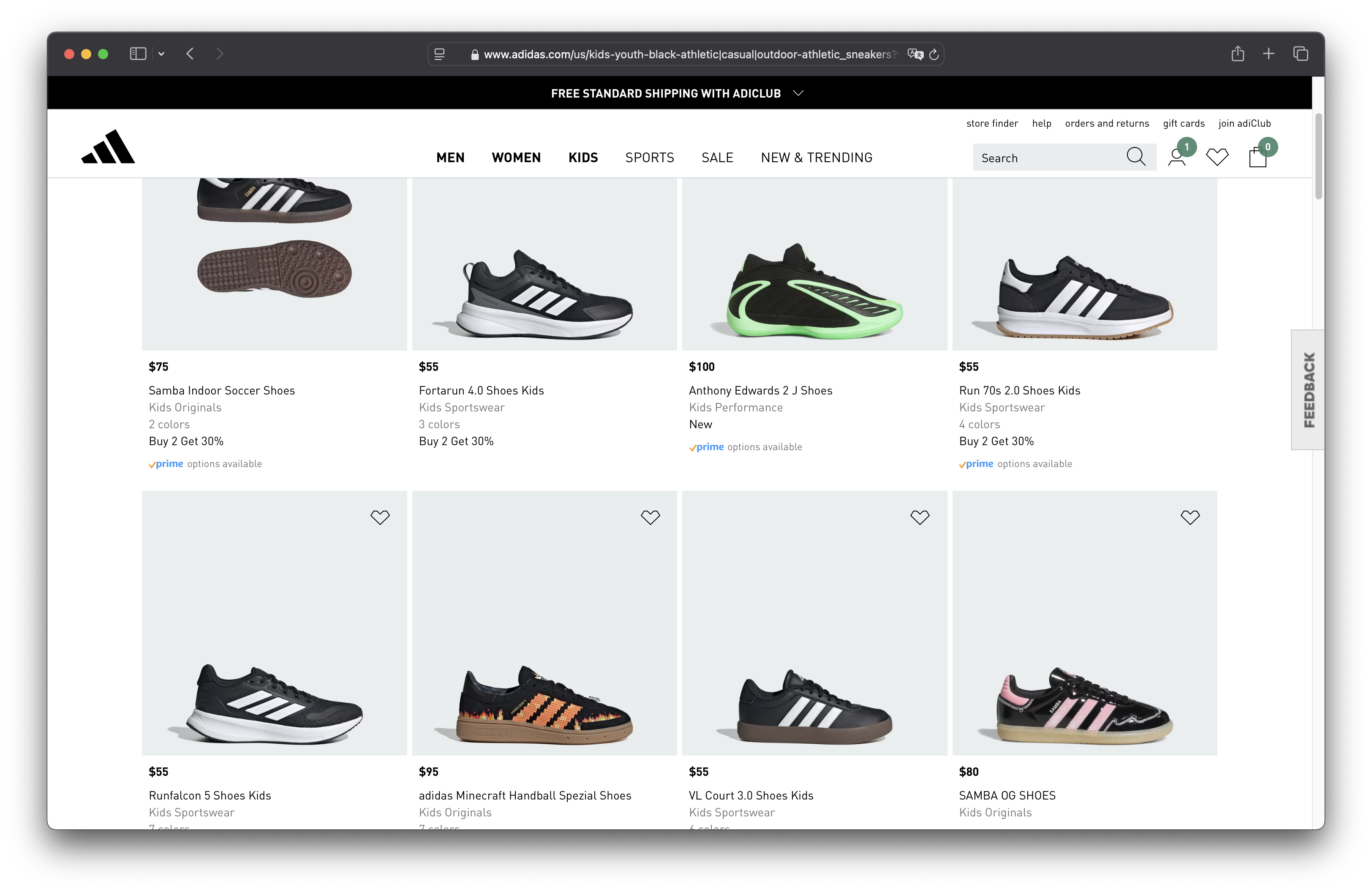Reload page with refresh icon
Image resolution: width=1372 pixels, height=892 pixels.
(934, 54)
